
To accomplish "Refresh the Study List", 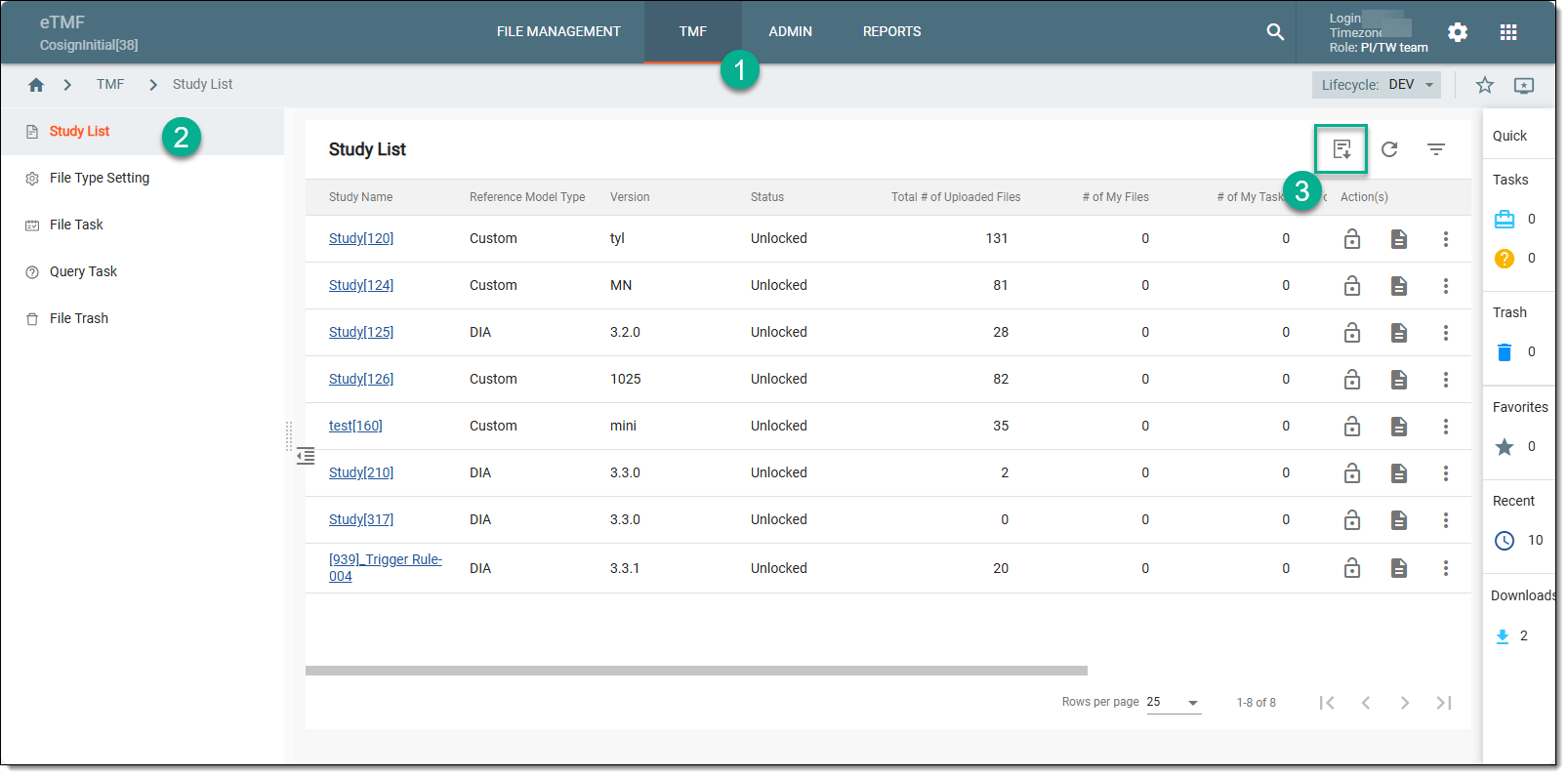I will [x=1389, y=149].
